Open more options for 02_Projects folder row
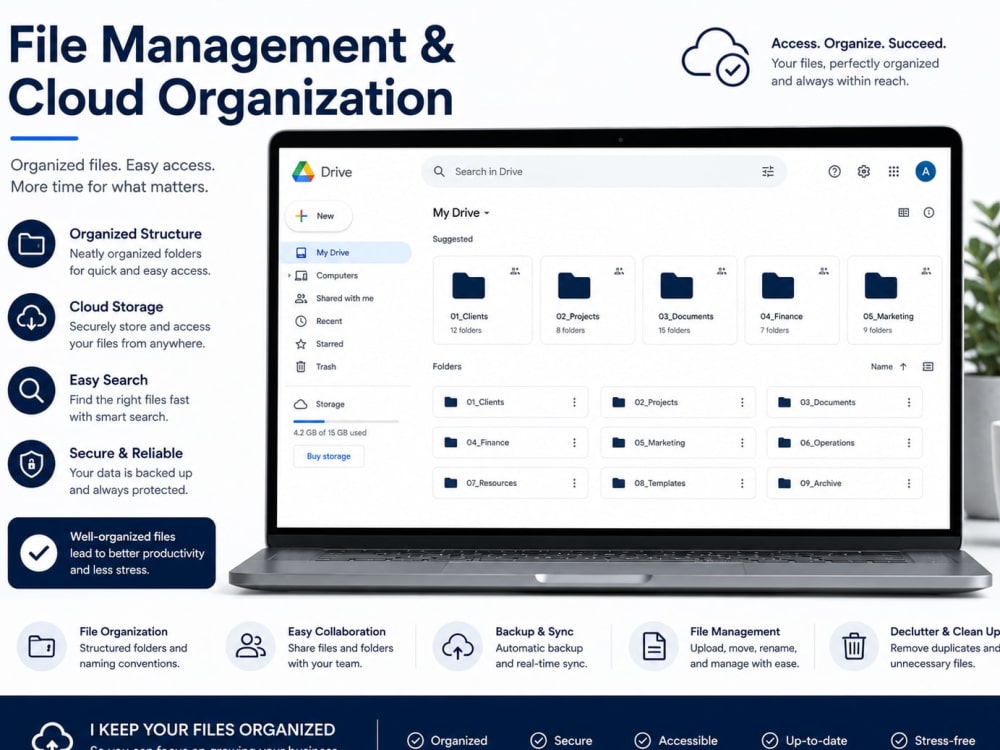1000x750 pixels. click(742, 402)
